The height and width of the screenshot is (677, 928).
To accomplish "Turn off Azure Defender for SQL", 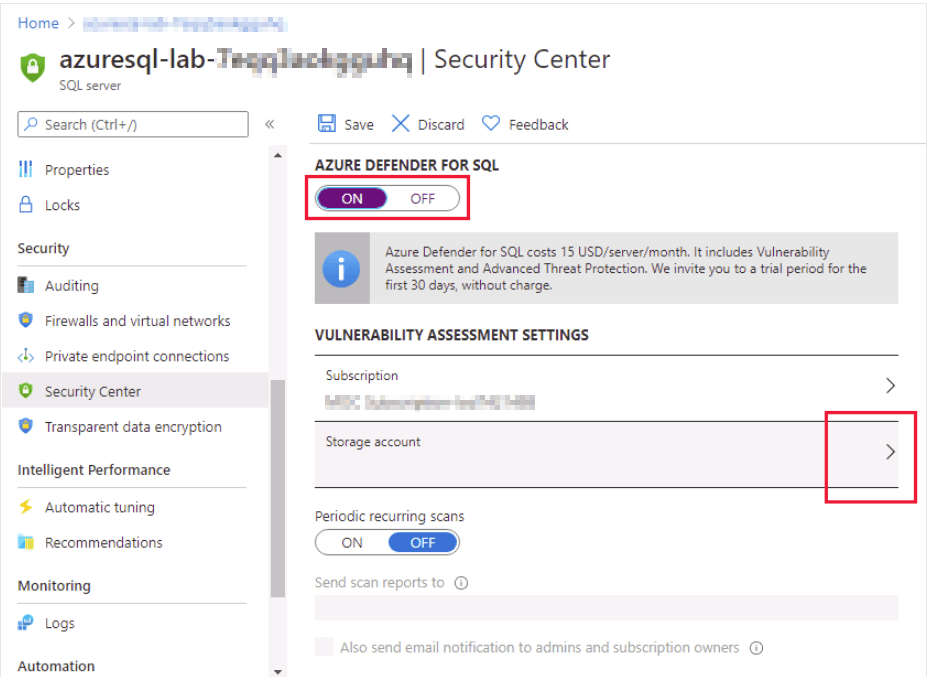I will coord(423,198).
